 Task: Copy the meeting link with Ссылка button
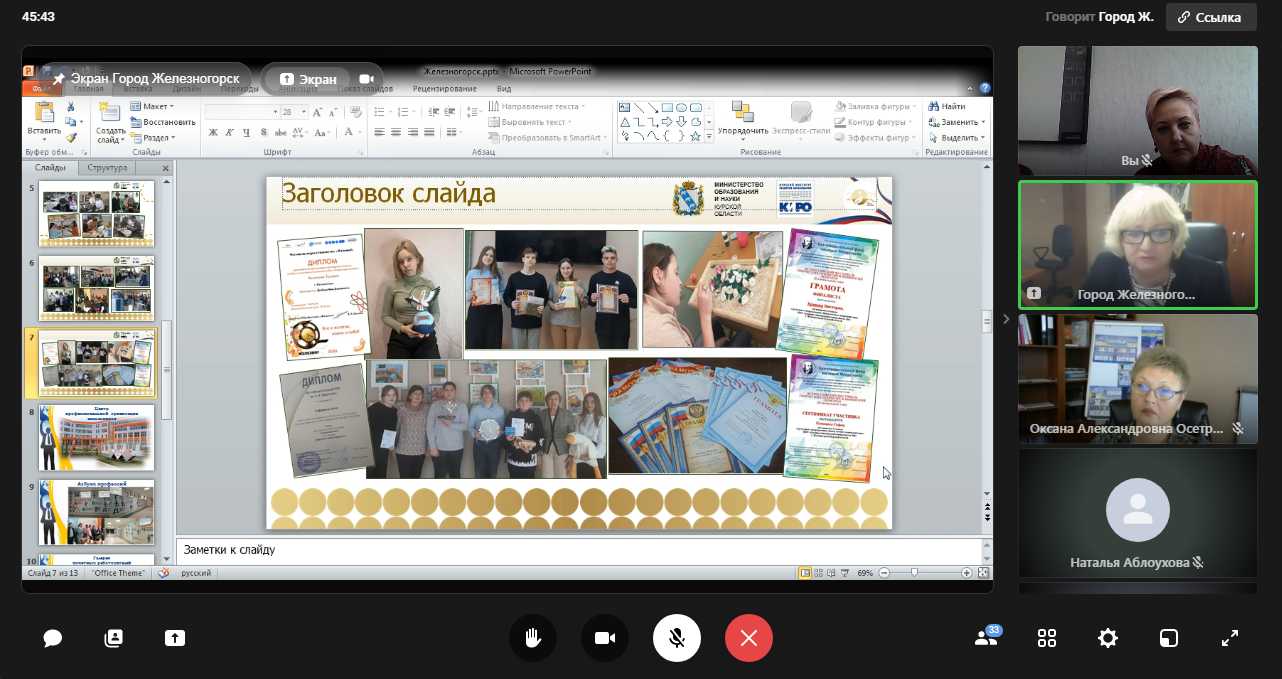click(x=1210, y=17)
